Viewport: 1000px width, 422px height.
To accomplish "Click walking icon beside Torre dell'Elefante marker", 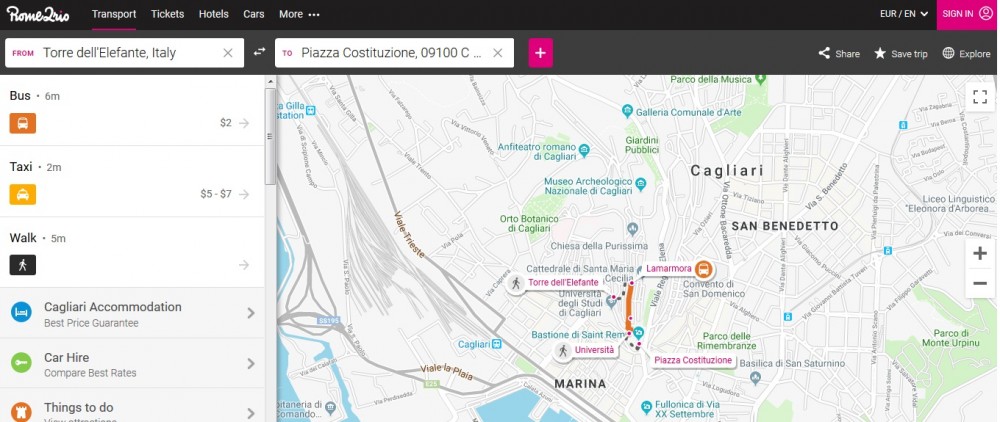I will point(516,282).
